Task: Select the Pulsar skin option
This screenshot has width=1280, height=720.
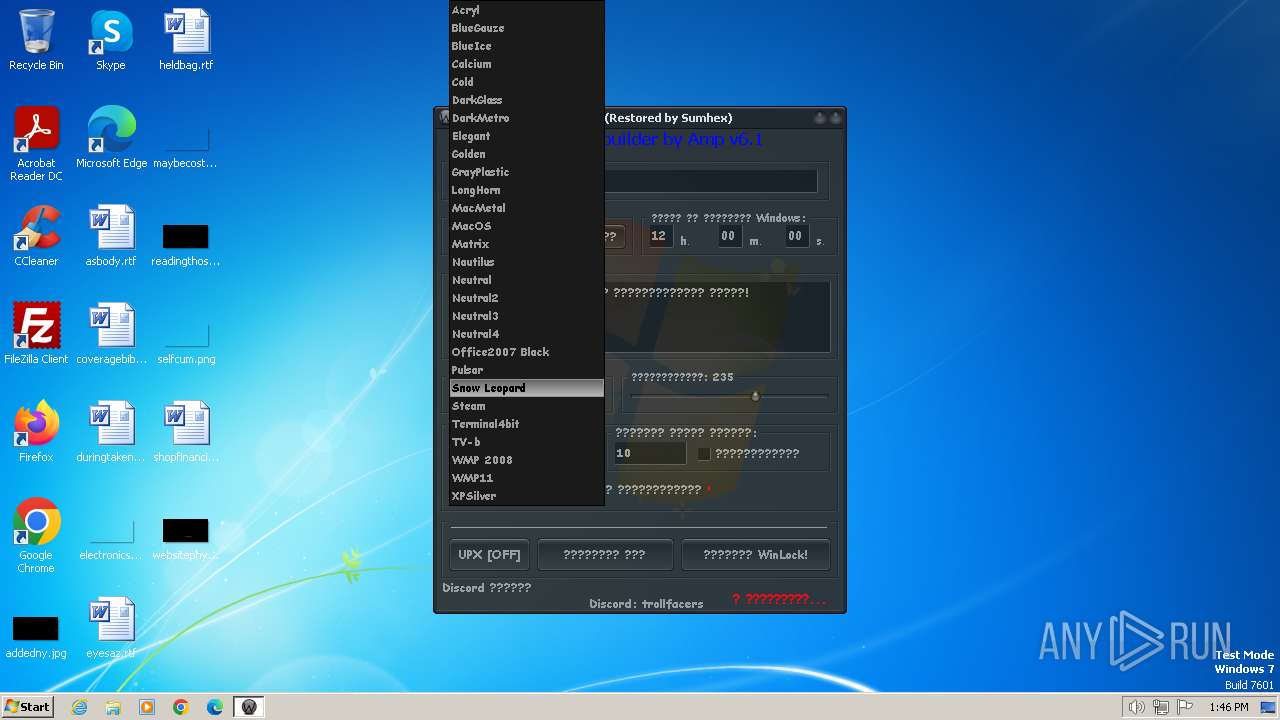Action: tap(527, 370)
